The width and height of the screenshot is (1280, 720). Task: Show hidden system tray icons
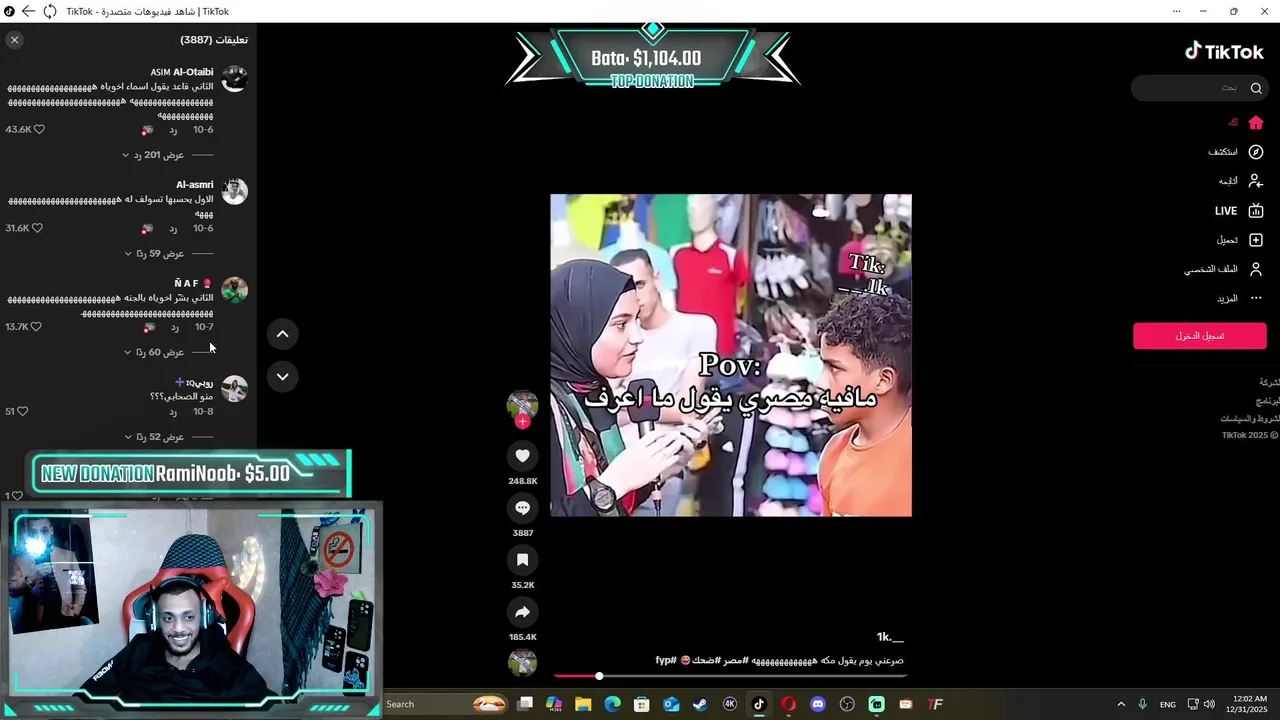pos(1121,704)
